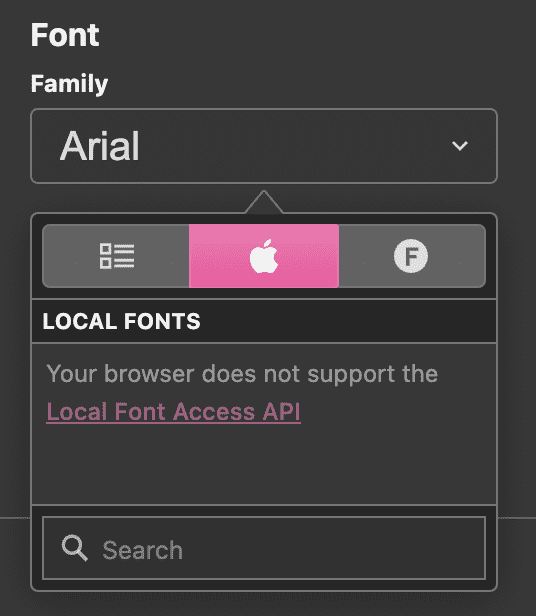The width and height of the screenshot is (536, 616).
Task: Open the circled F fonts tab
Action: [x=411, y=256]
